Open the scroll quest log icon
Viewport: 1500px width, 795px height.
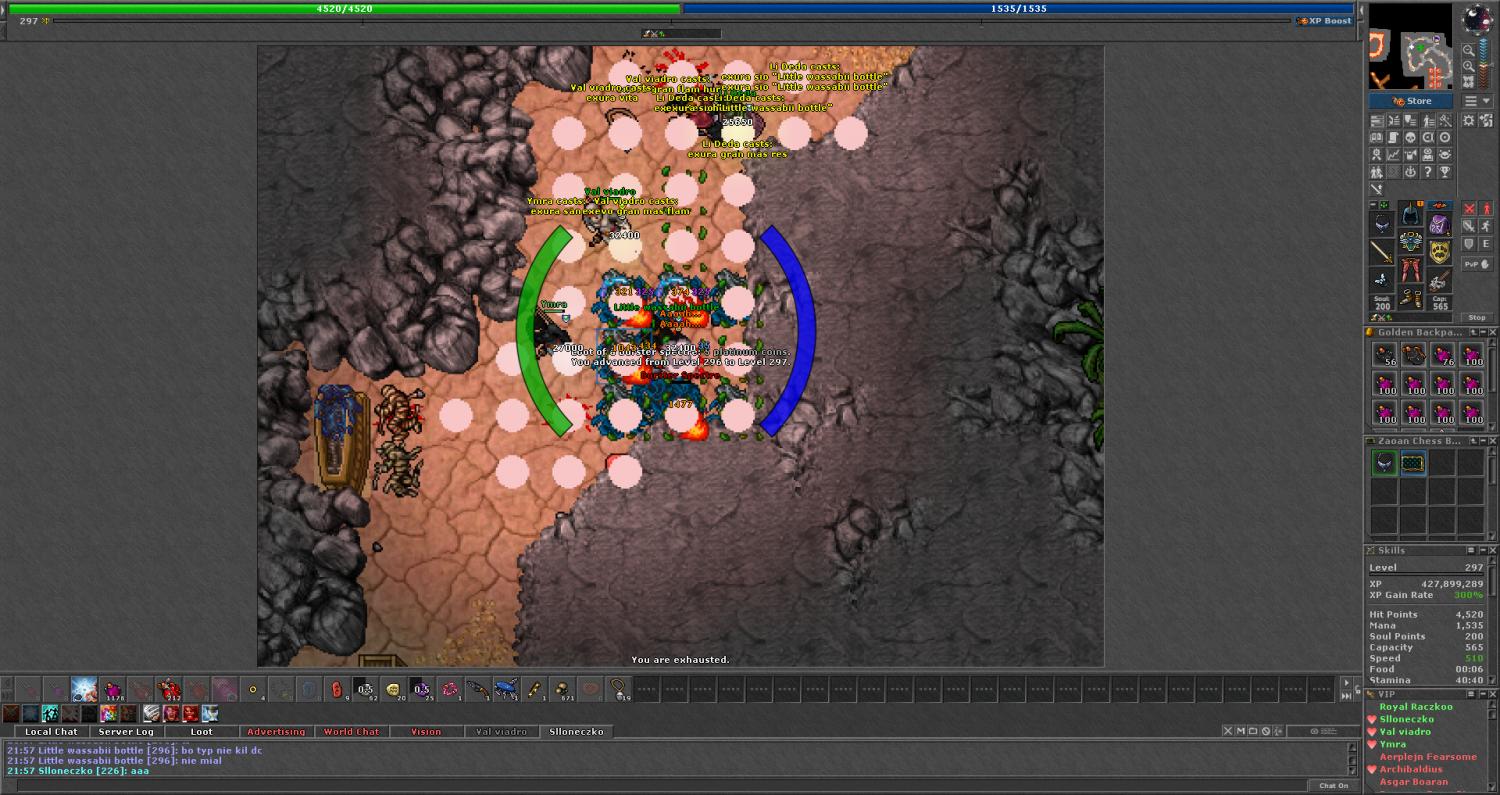(1393, 137)
